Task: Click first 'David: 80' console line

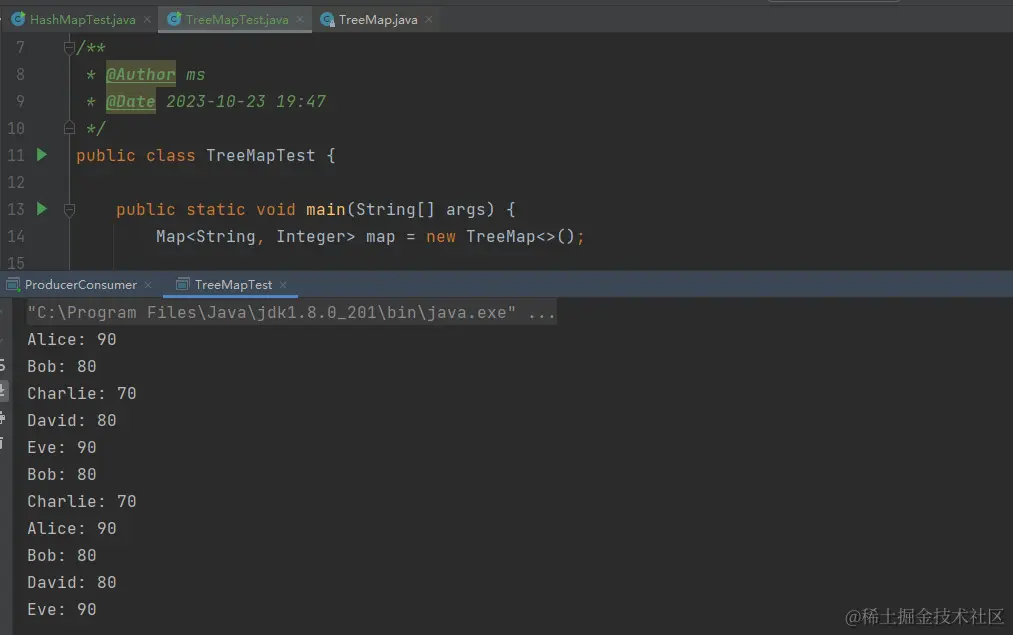Action: coord(72,421)
